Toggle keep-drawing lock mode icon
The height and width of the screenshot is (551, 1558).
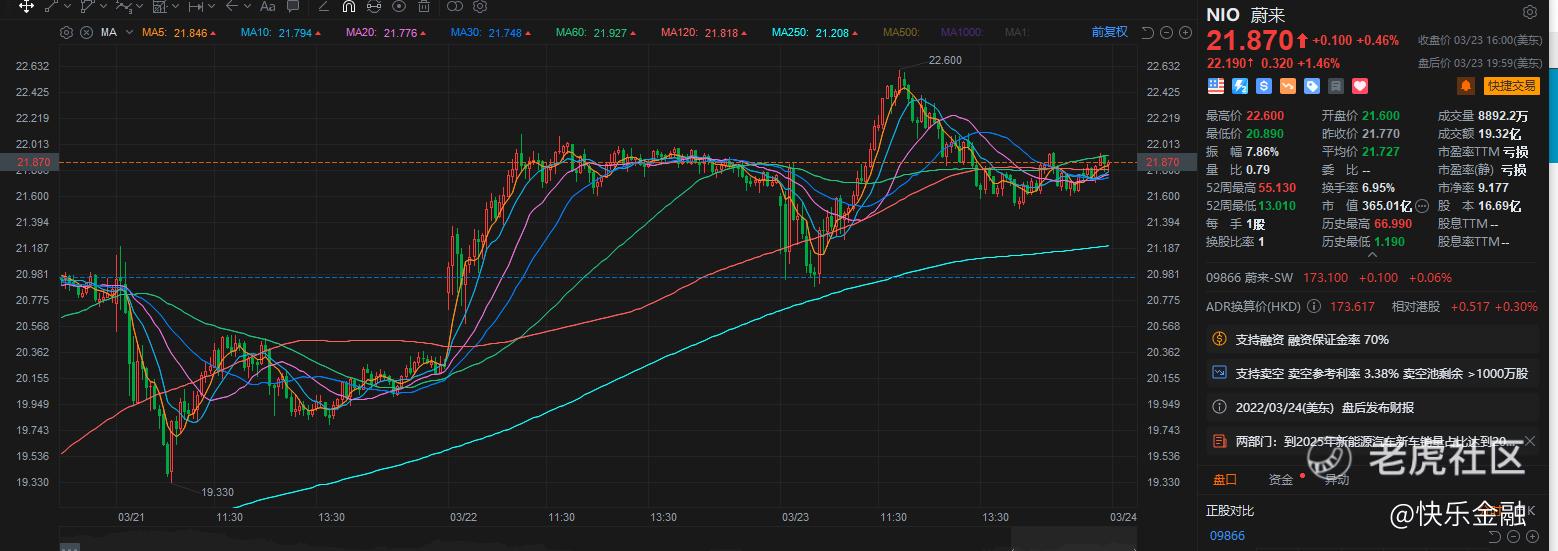(374, 6)
